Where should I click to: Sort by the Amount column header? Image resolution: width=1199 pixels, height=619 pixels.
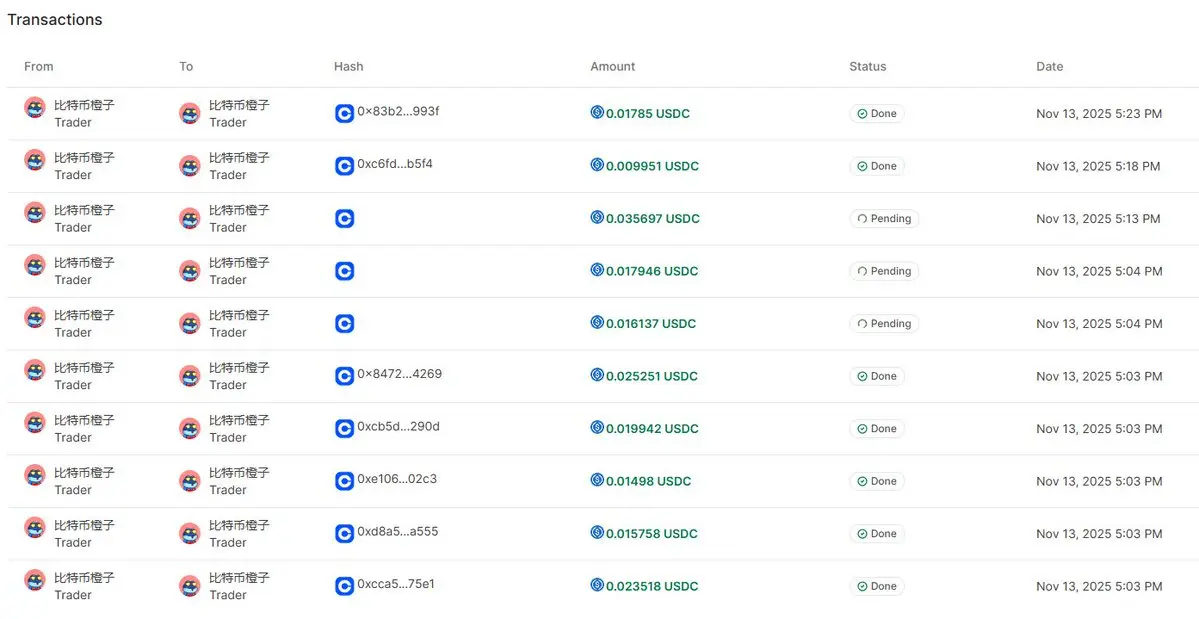point(613,67)
